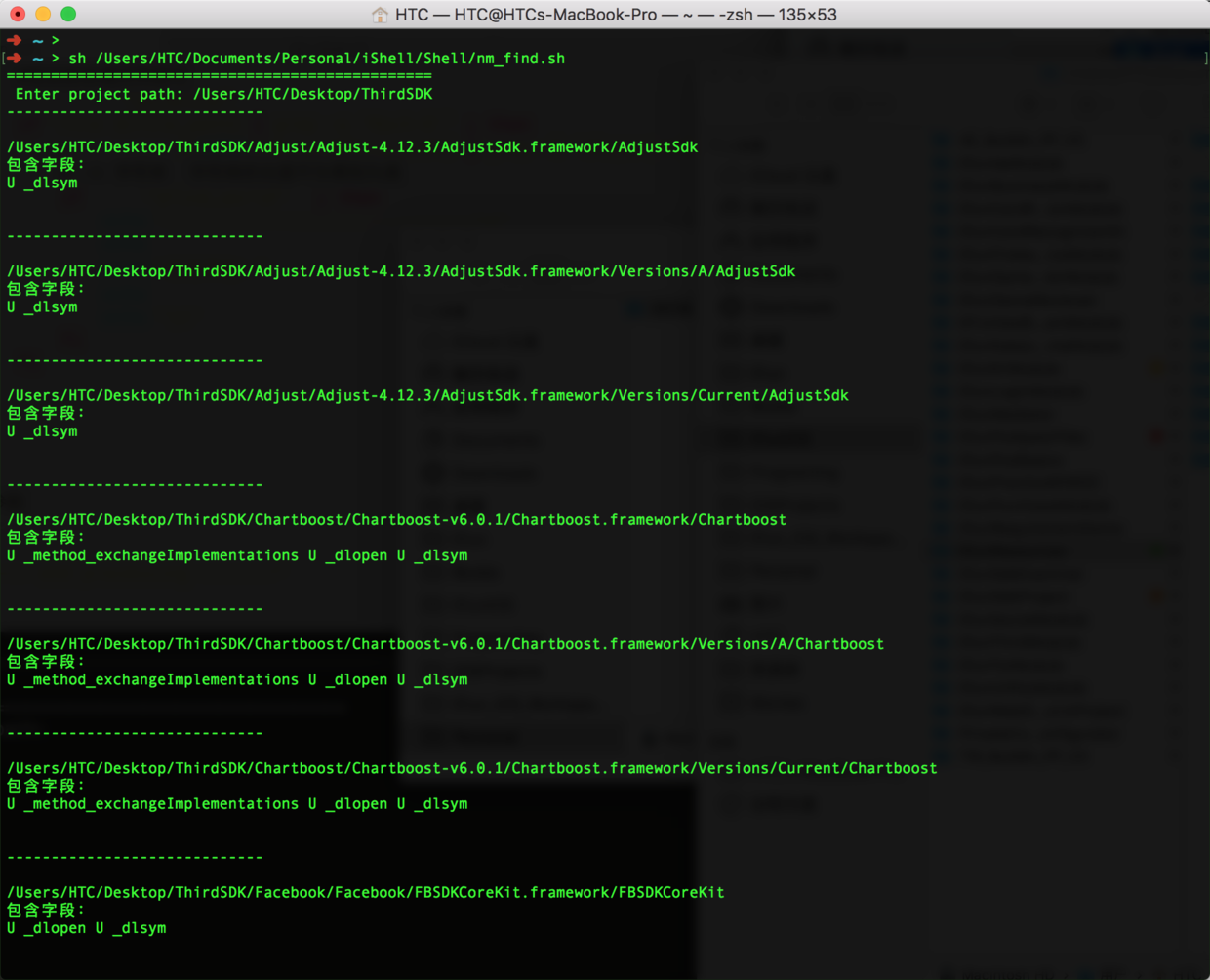Viewport: 1210px width, 980px height.
Task: Select the Versions/A/Chartboost path line
Action: click(x=445, y=644)
